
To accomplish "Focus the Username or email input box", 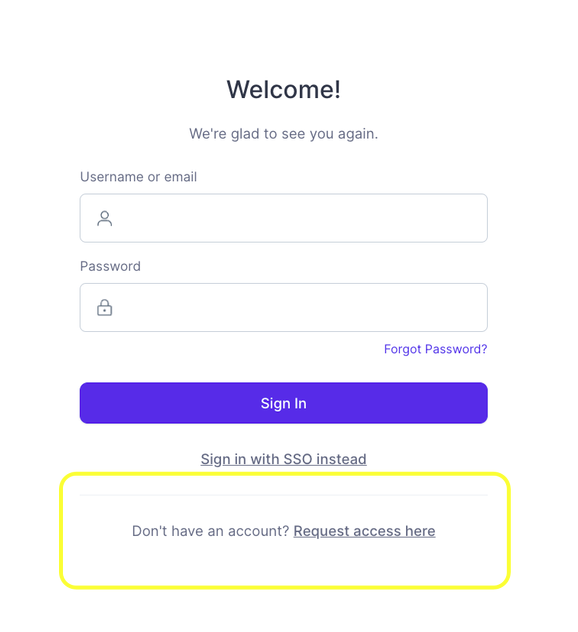I will point(283,218).
